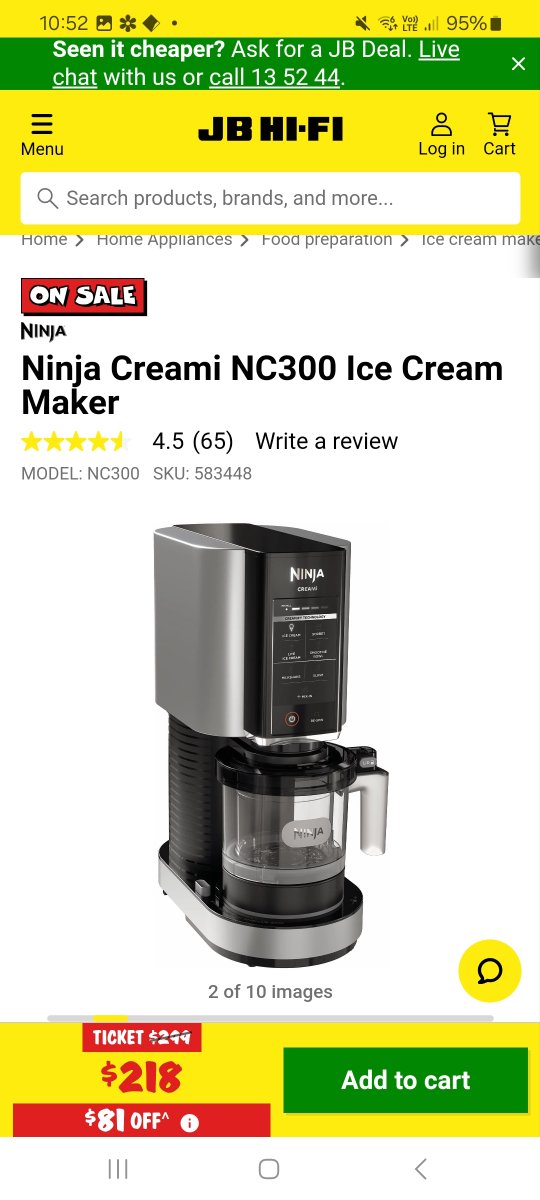Open the Home Appliances breadcrumb
This screenshot has height=1200, width=540.
164,240
